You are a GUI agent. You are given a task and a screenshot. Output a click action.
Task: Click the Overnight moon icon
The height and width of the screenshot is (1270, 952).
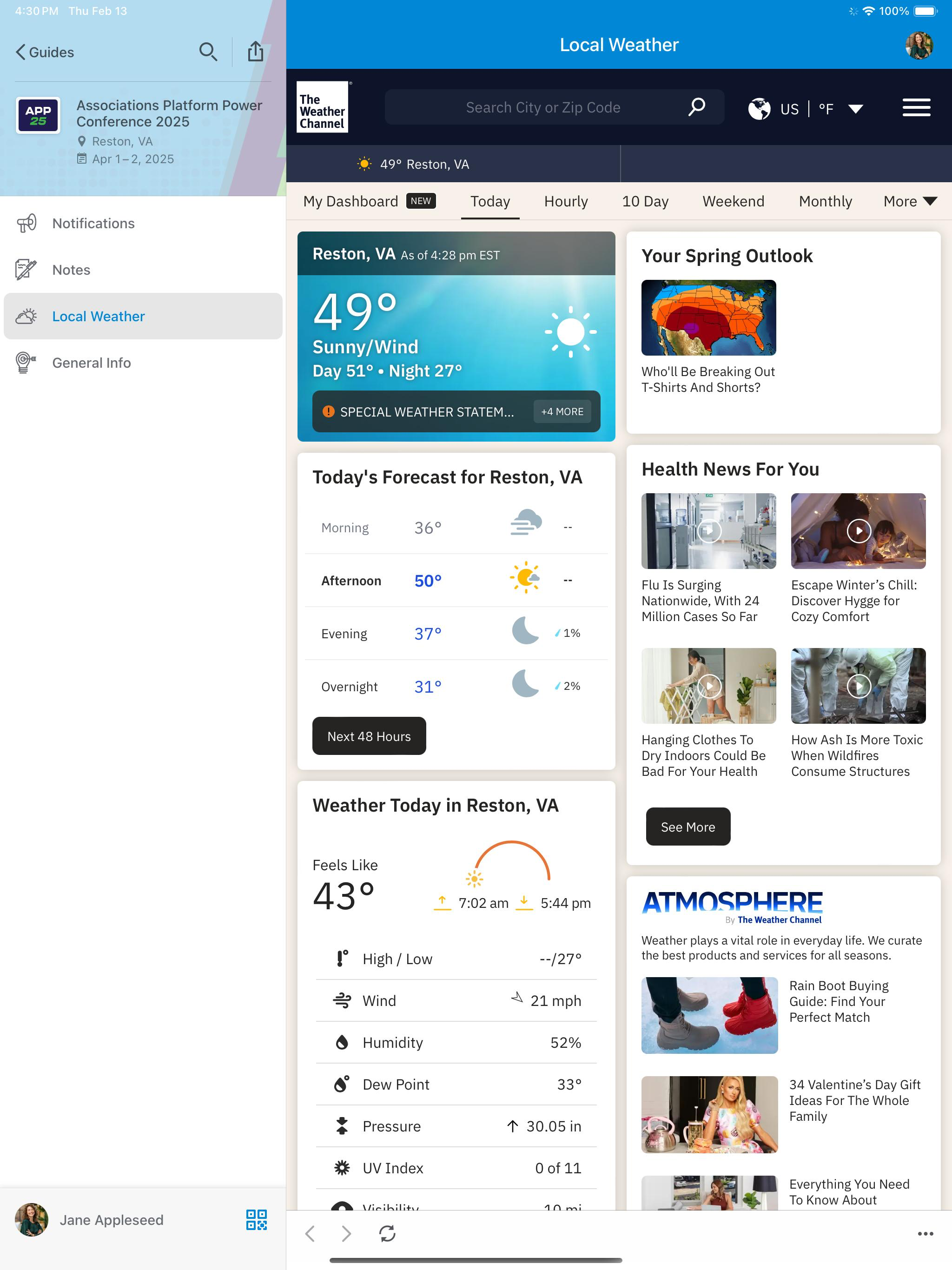coord(525,683)
